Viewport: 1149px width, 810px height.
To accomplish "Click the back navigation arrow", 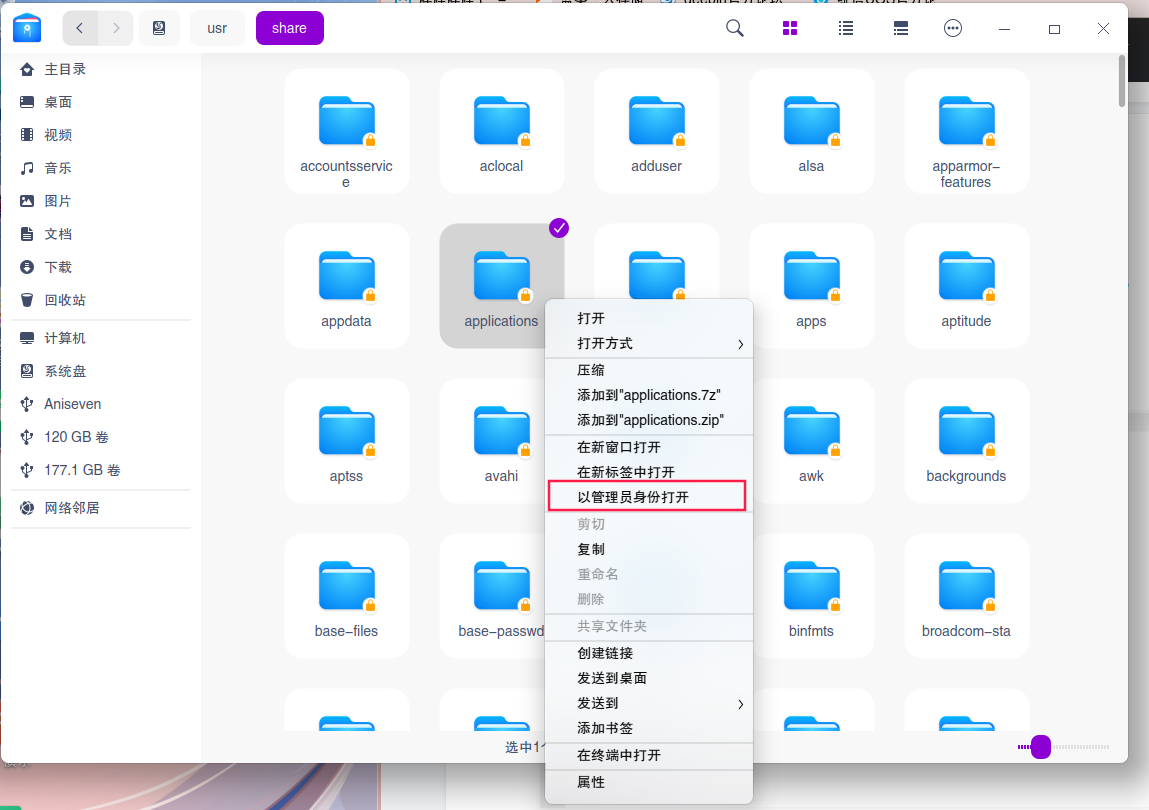I will coord(80,28).
